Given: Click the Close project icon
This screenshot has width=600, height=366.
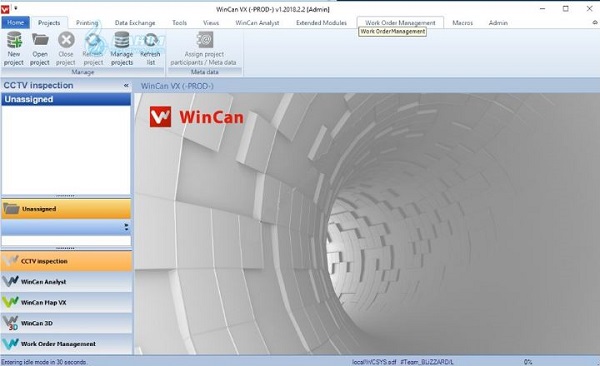Looking at the screenshot, I should point(66,40).
